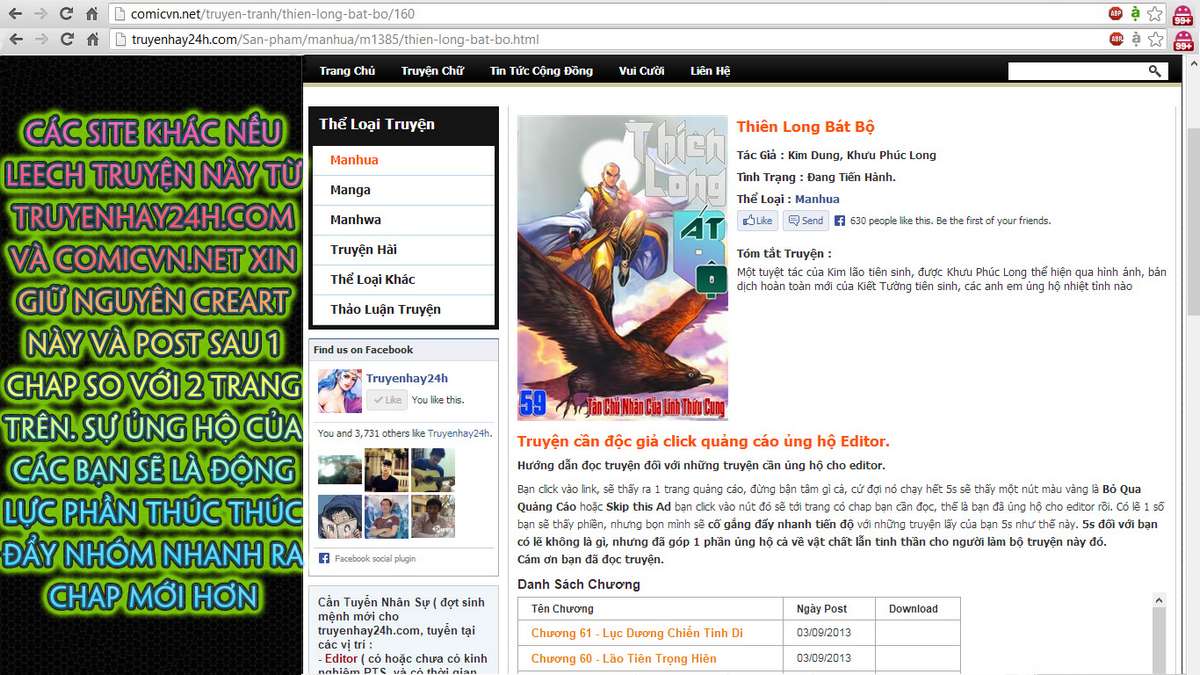Click the grayed Like button for Truyenhay24h
The height and width of the screenshot is (675, 1200).
point(387,400)
